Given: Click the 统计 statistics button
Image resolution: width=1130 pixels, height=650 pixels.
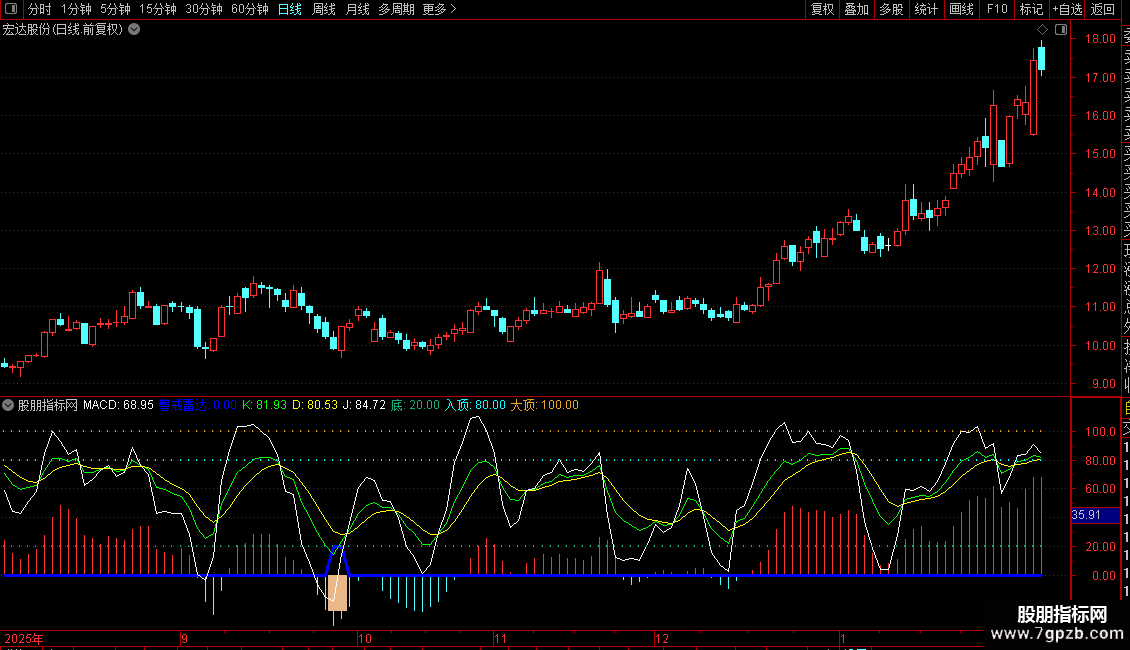Looking at the screenshot, I should point(926,9).
